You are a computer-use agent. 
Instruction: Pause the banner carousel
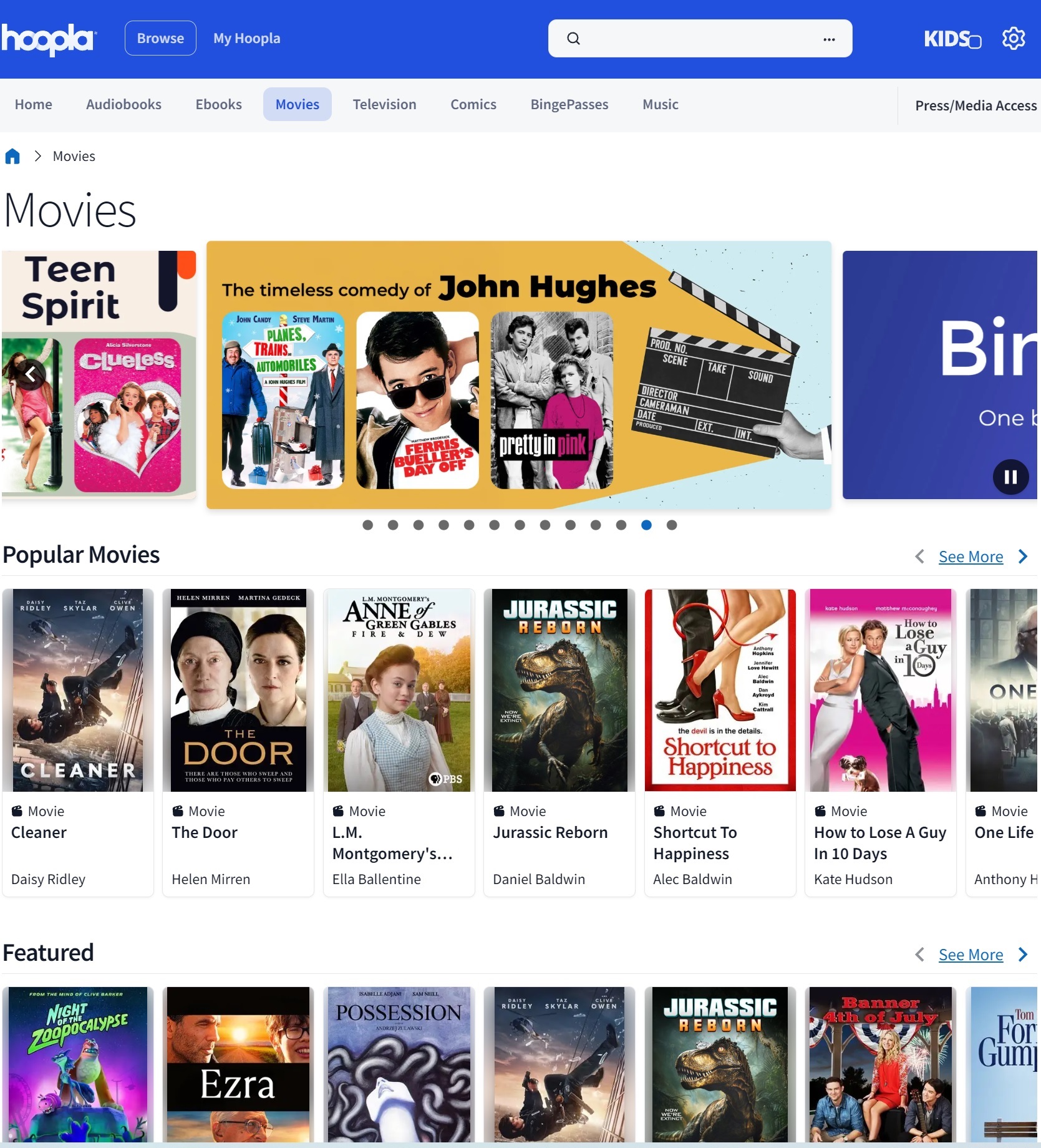click(1010, 477)
